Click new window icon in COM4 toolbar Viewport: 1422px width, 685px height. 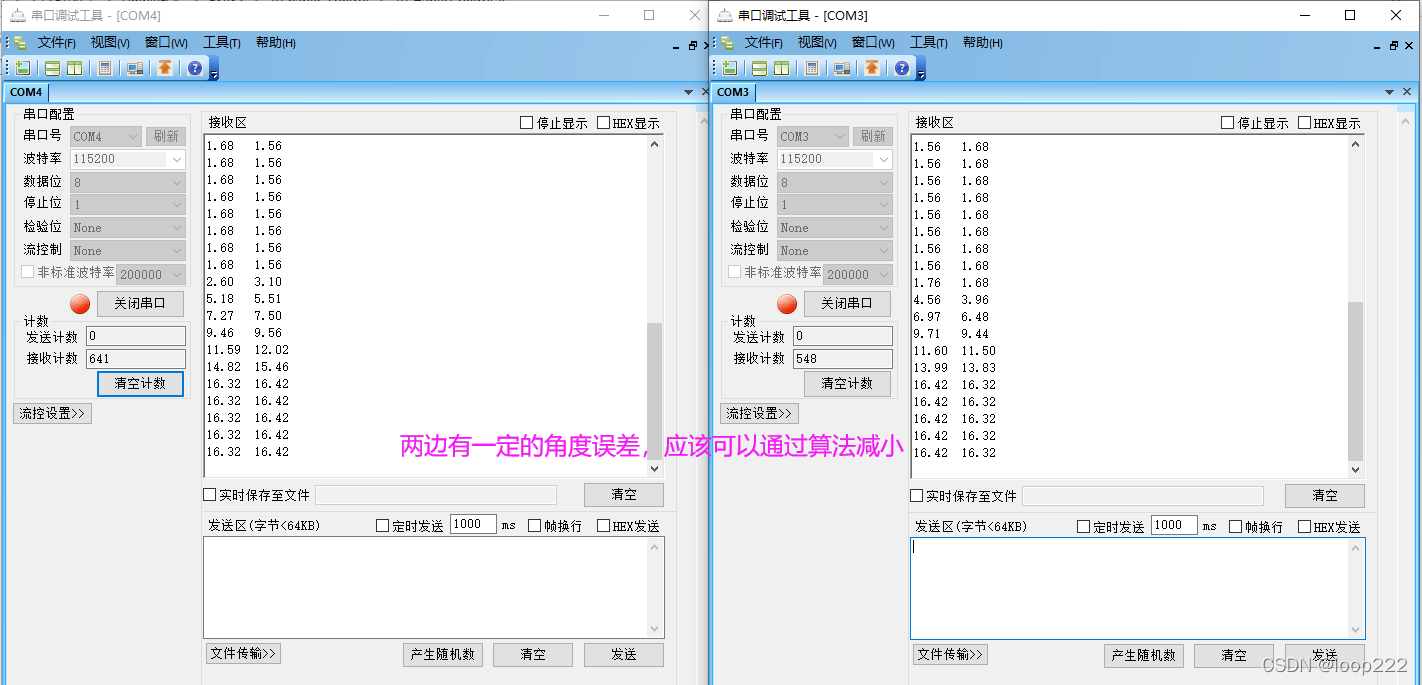[23, 68]
